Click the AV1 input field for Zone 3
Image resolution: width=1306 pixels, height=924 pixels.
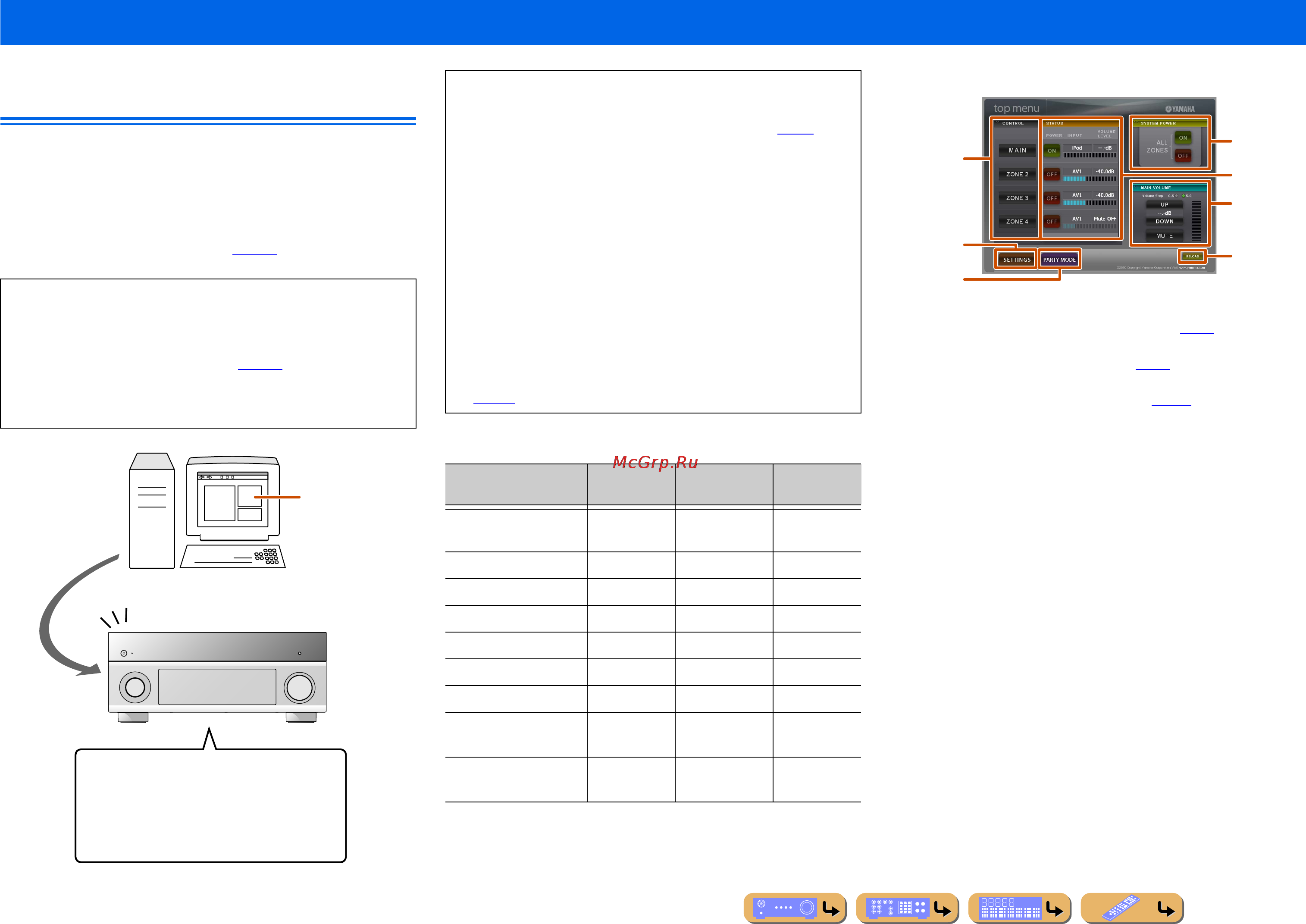[x=1077, y=195]
